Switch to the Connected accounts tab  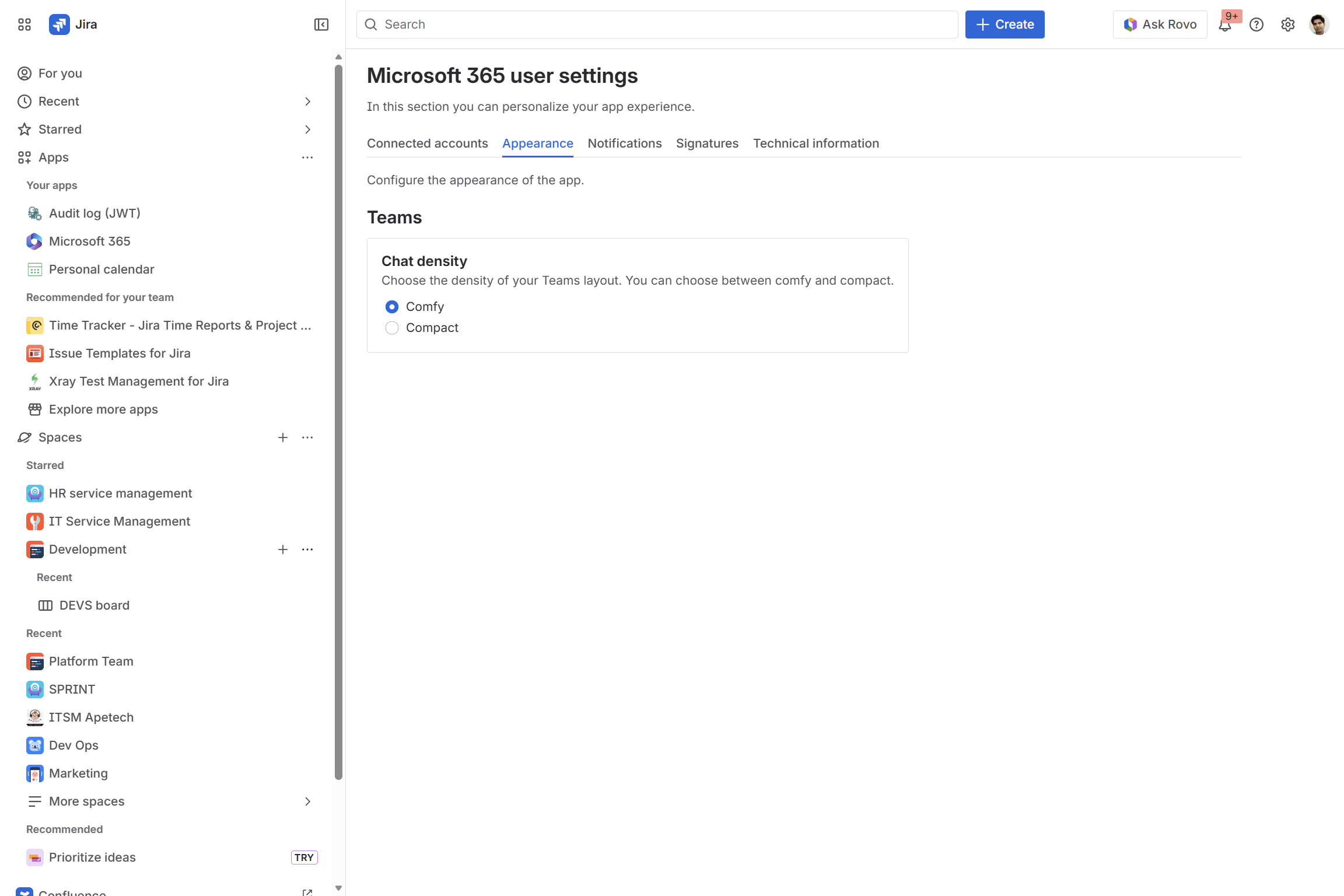(428, 143)
